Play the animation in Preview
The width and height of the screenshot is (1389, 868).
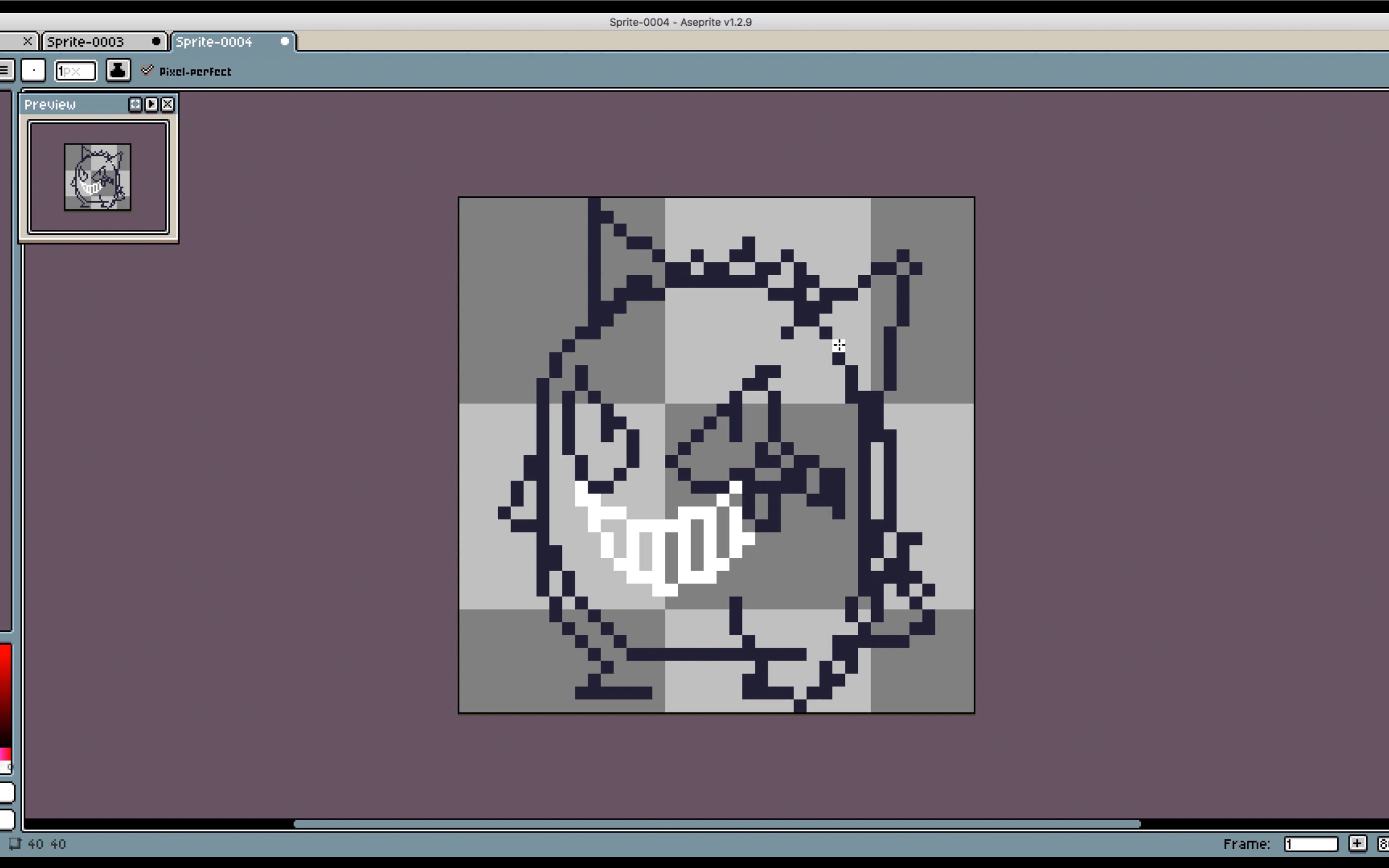tap(151, 104)
